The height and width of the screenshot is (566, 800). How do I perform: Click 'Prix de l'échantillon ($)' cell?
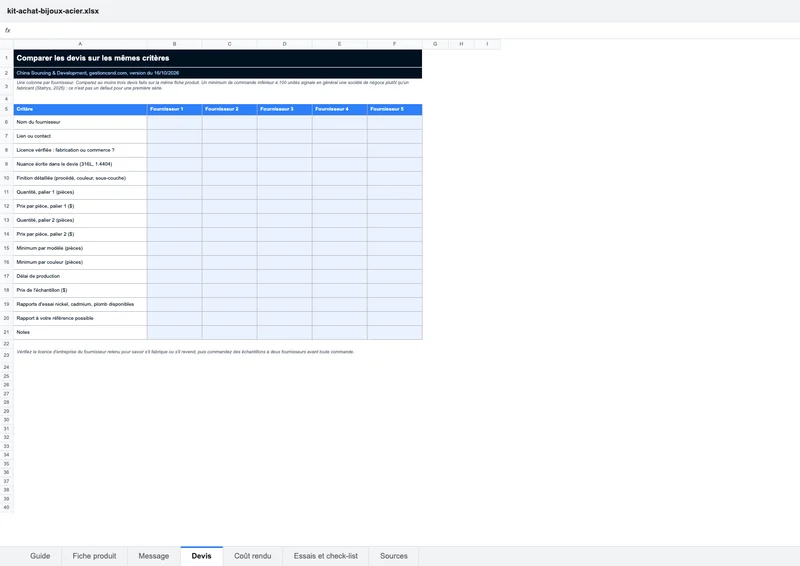pos(80,290)
